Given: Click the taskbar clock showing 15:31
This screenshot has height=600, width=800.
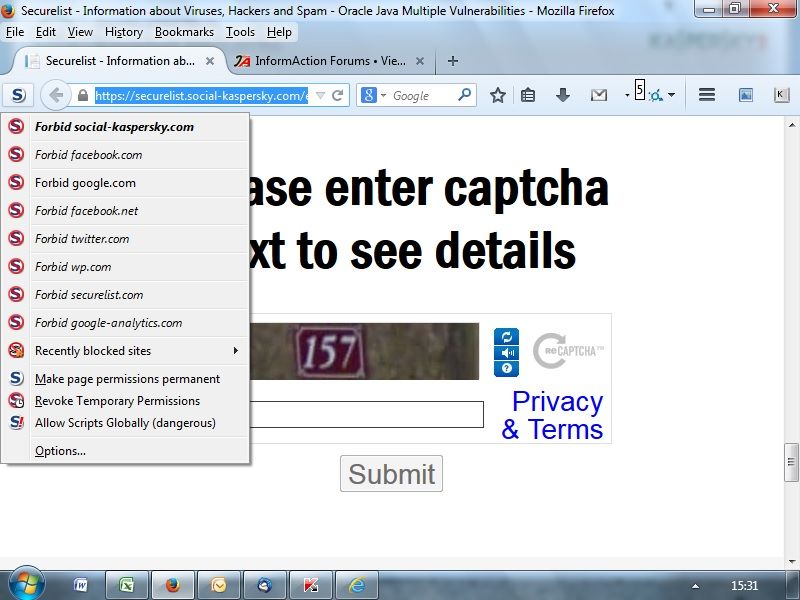Looking at the screenshot, I should click(744, 586).
